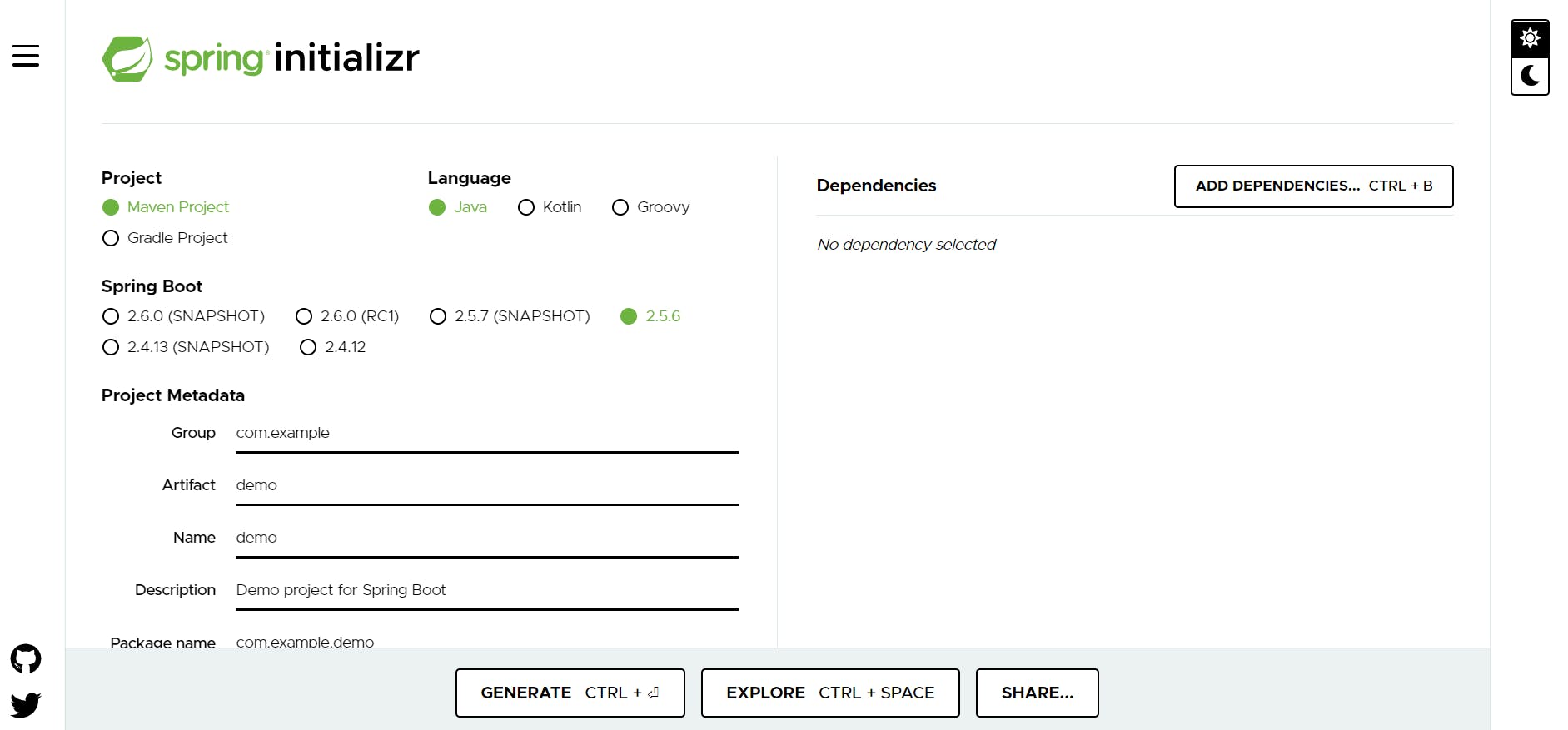Click the Generate button
This screenshot has width=1568, height=730.
(570, 693)
